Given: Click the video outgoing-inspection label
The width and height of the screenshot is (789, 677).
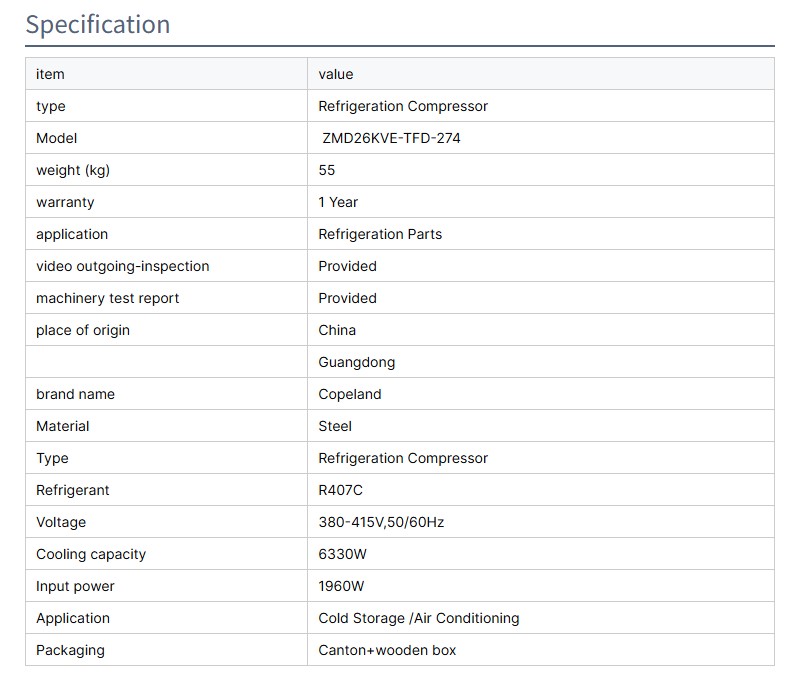Looking at the screenshot, I should [x=123, y=266].
